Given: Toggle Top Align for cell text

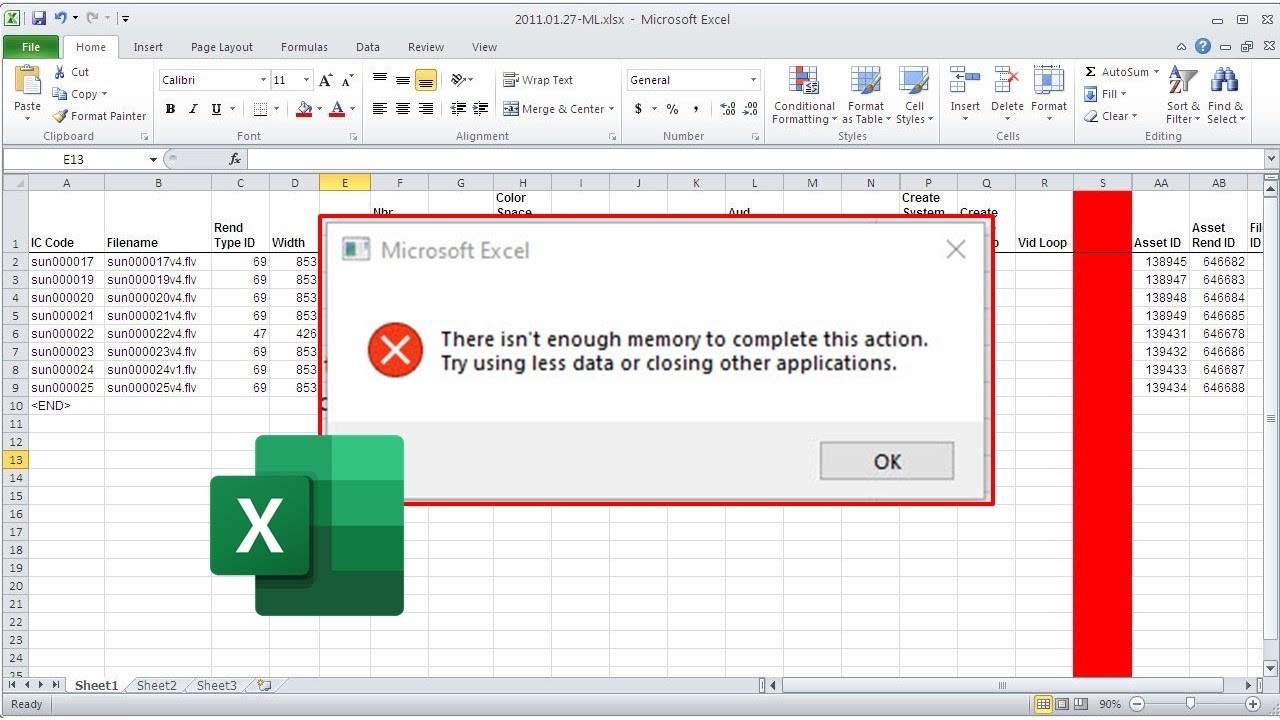Looking at the screenshot, I should [x=380, y=80].
